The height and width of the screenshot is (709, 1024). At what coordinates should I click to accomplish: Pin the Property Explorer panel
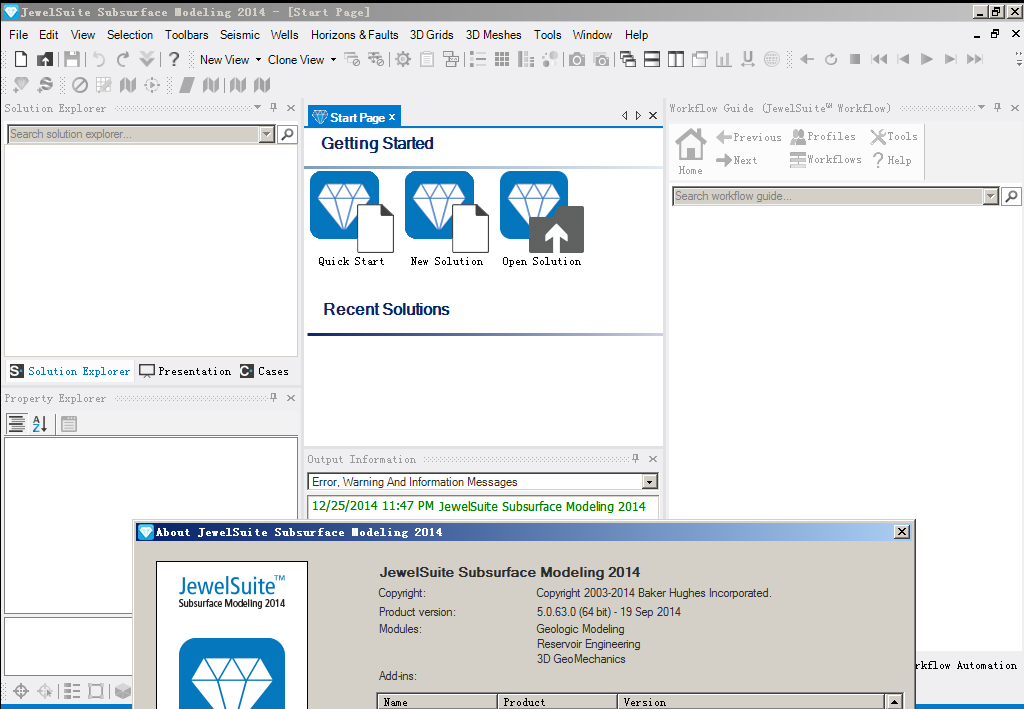point(274,398)
